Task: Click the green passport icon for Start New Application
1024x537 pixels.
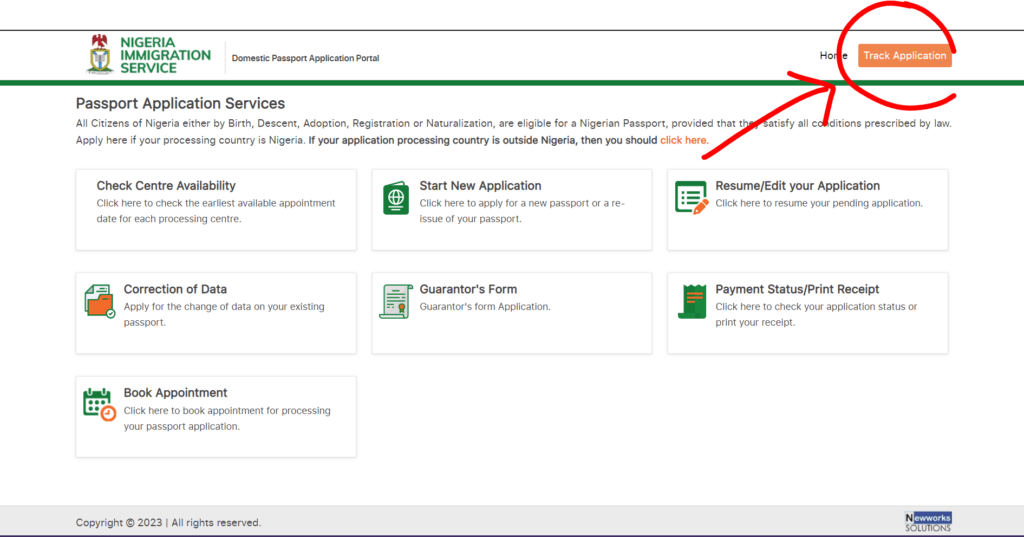Action: [396, 198]
